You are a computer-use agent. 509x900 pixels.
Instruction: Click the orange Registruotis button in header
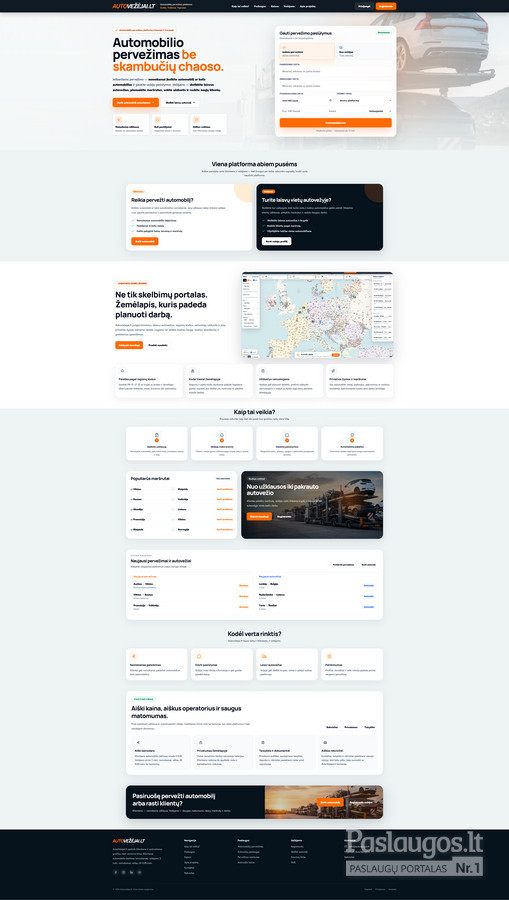[386, 6]
